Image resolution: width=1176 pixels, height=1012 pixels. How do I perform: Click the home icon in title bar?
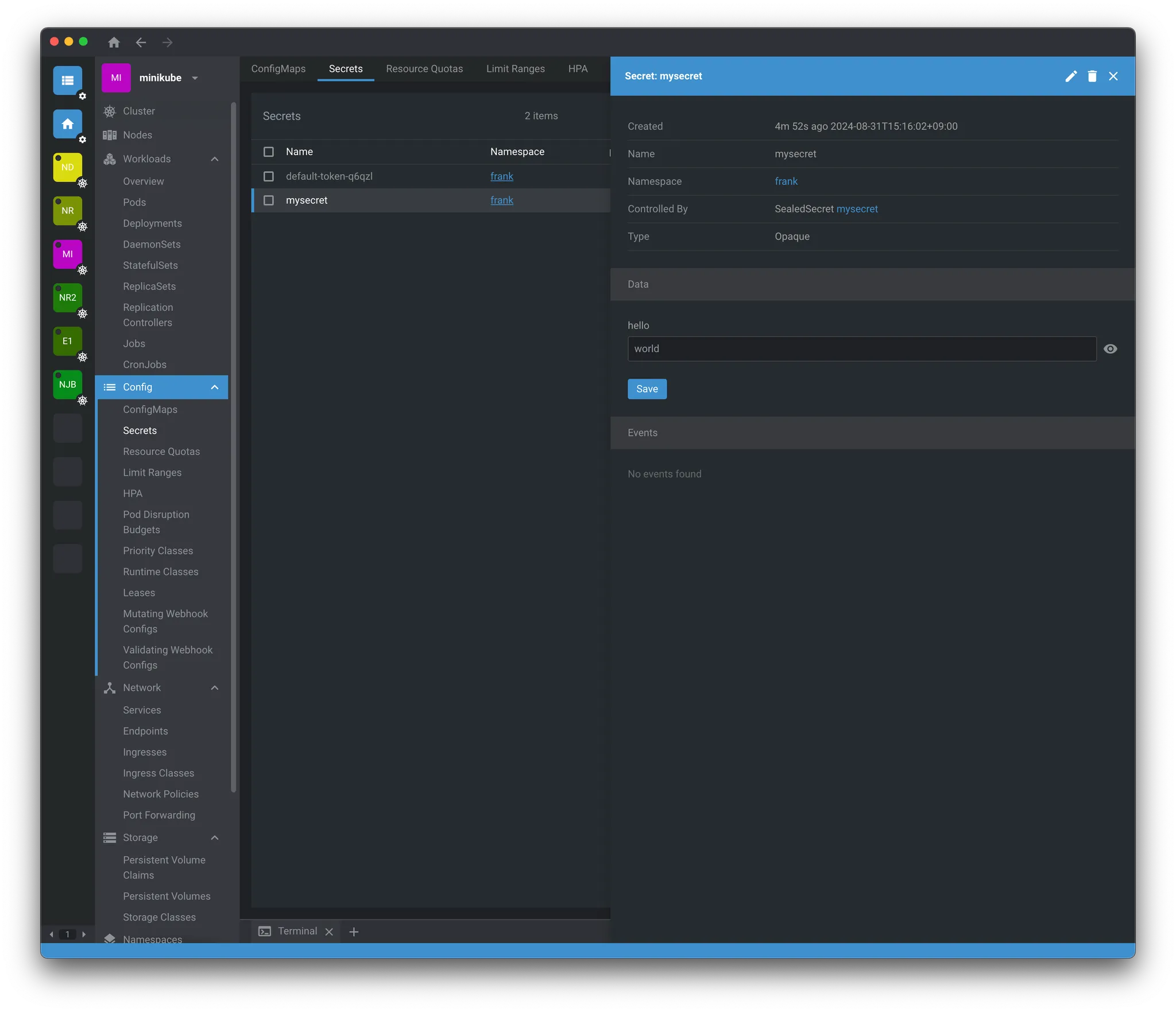pyautogui.click(x=114, y=43)
